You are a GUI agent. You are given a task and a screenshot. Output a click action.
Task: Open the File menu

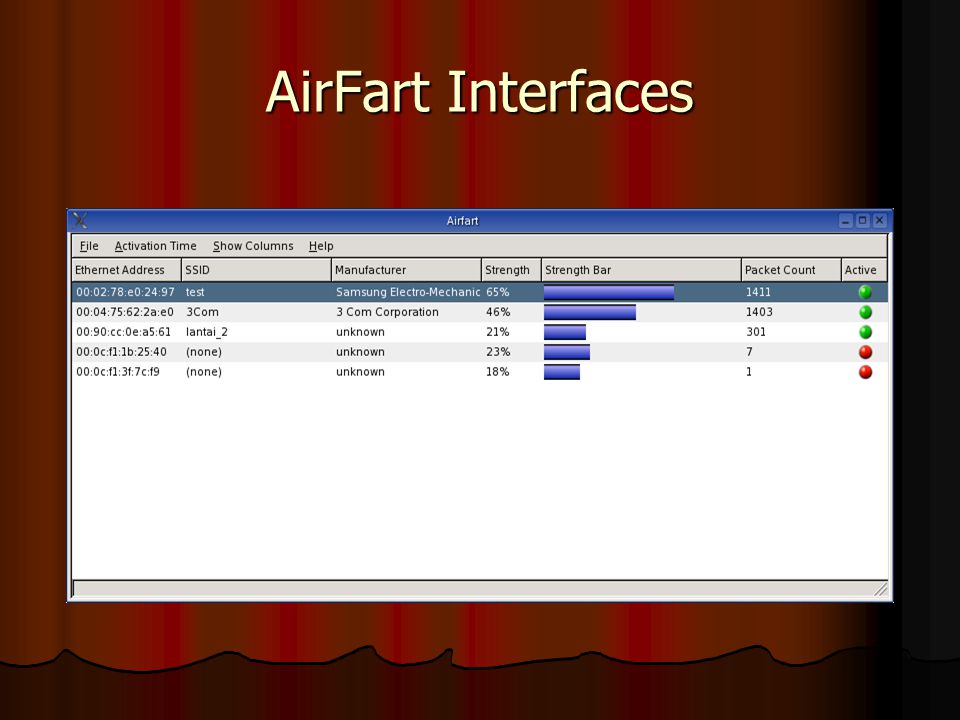[89, 246]
